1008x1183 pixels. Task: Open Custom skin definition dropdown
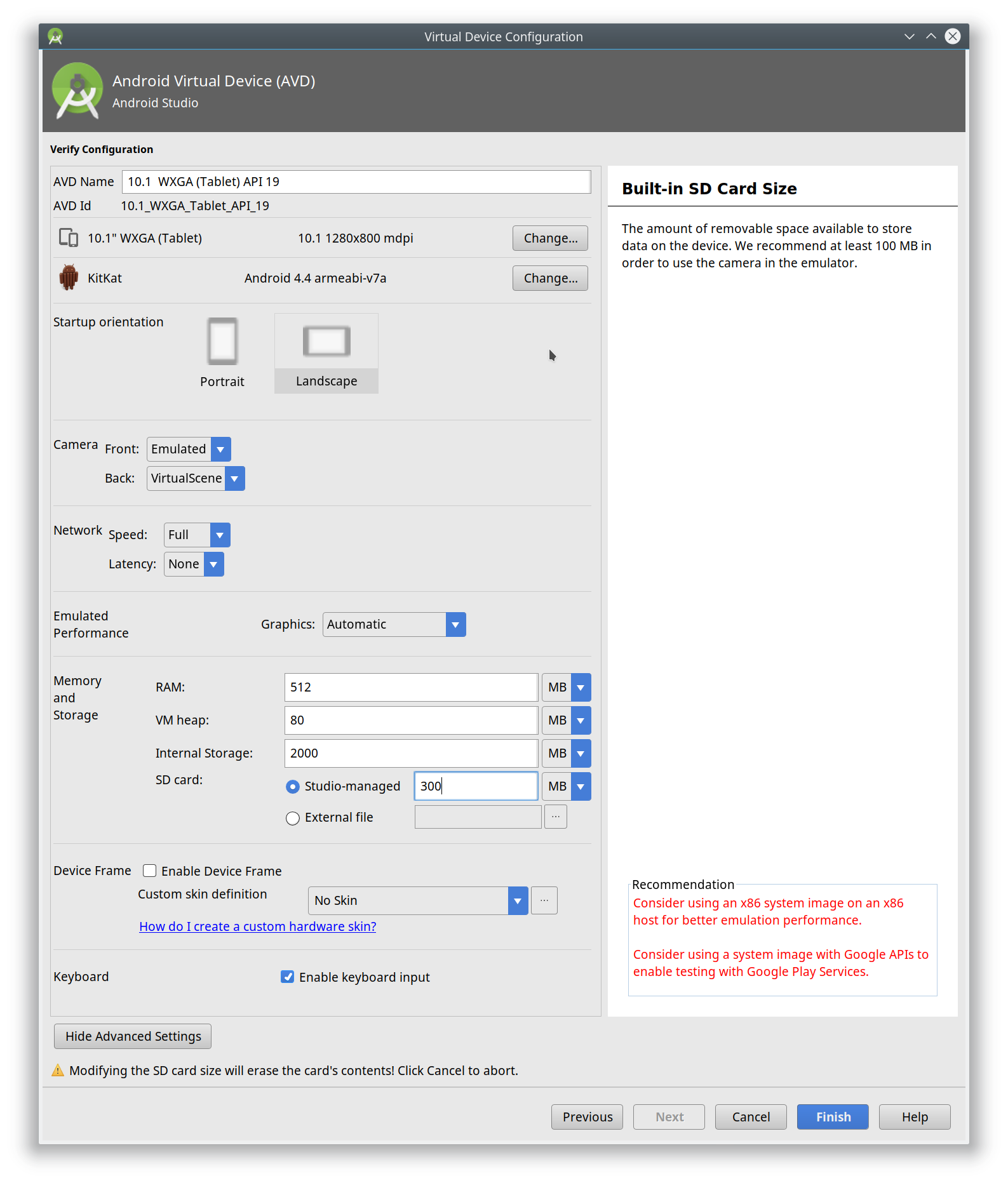tap(418, 900)
